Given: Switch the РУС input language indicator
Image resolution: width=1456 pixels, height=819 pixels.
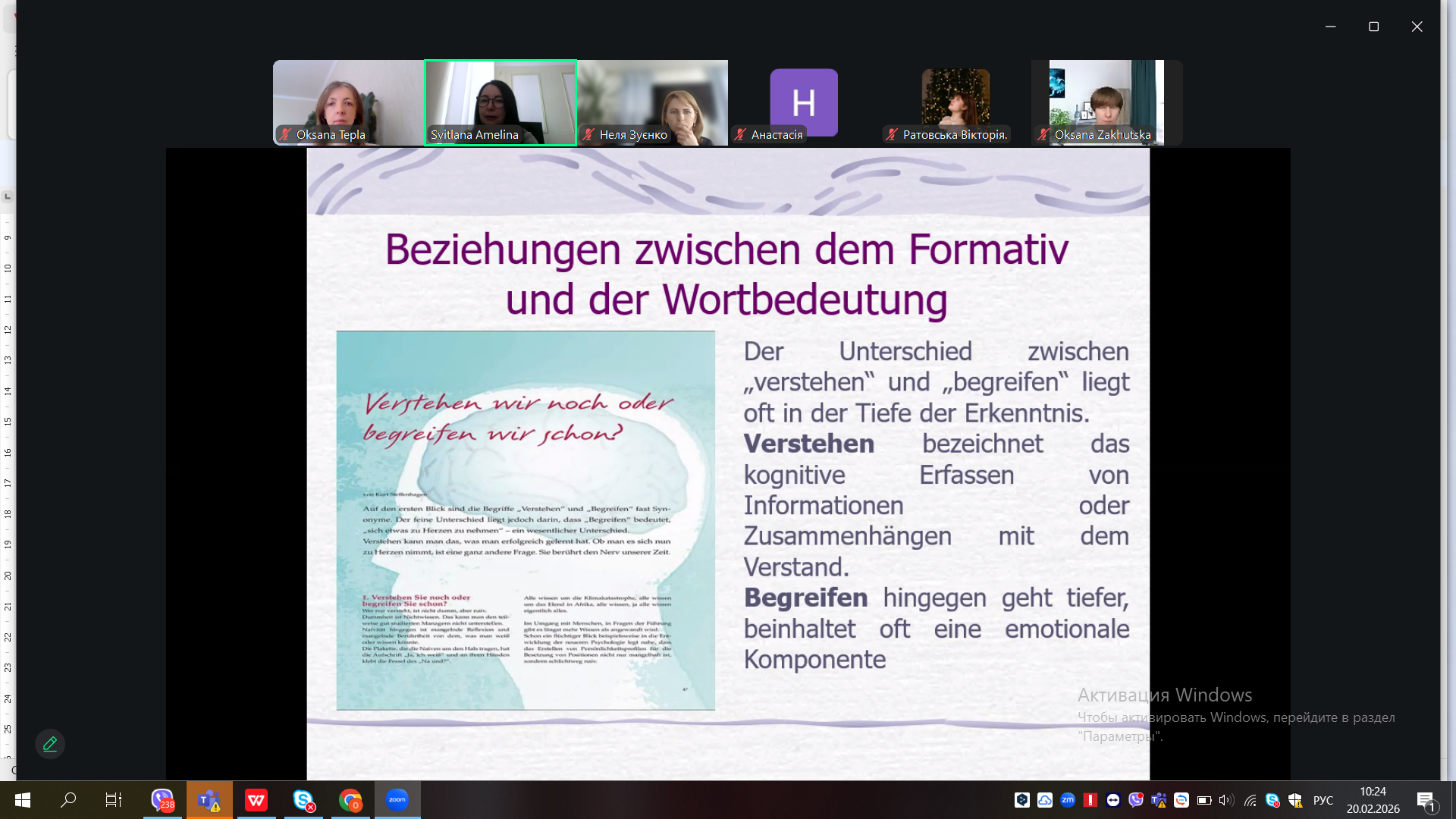Looking at the screenshot, I should pos(1323,800).
